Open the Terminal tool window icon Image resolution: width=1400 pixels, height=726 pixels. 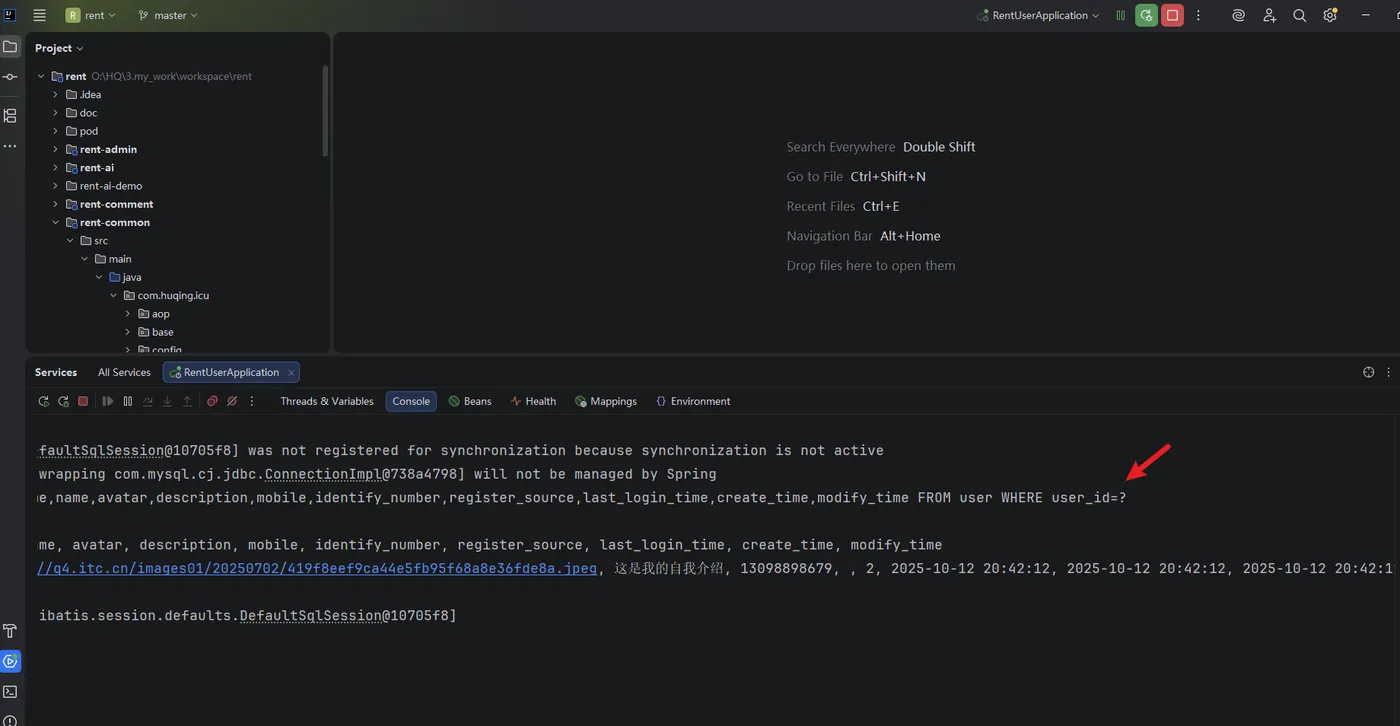10,691
